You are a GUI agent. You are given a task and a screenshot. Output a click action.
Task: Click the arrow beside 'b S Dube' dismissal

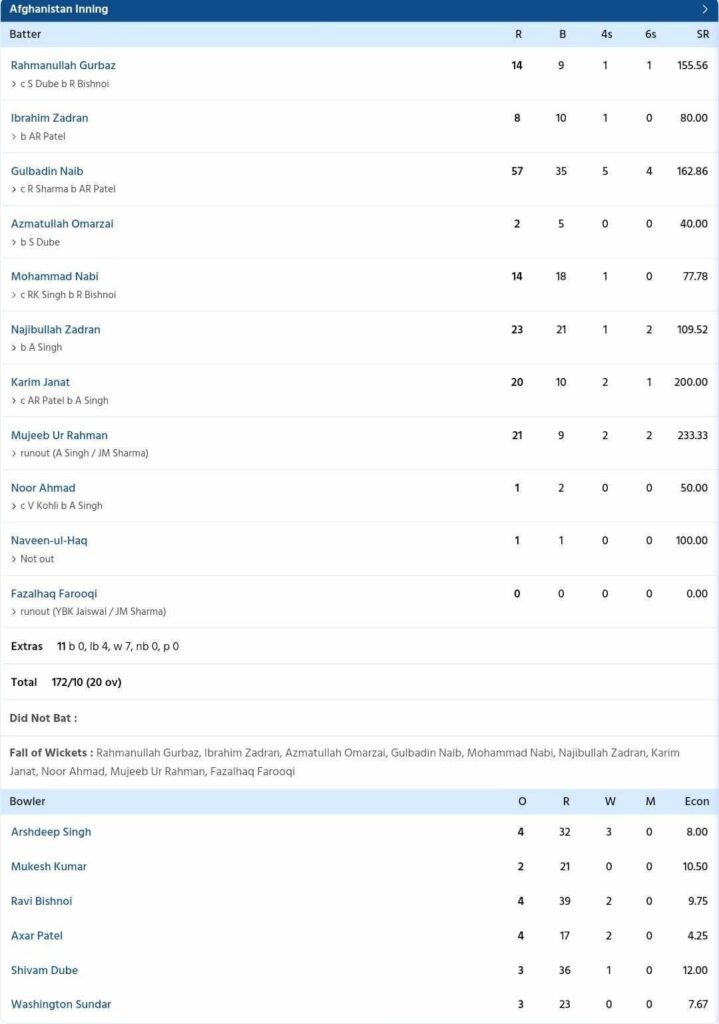tap(14, 242)
